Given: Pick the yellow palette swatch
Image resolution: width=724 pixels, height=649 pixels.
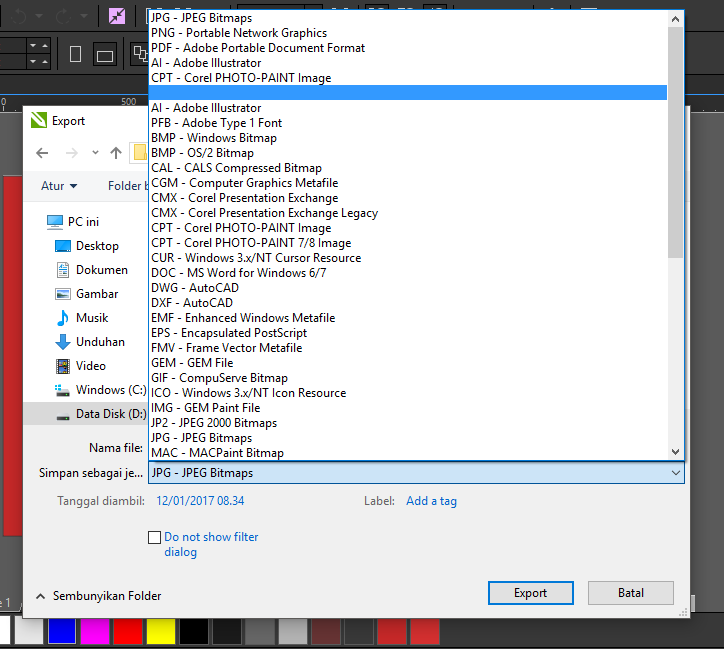Looking at the screenshot, I should tap(161, 632).
